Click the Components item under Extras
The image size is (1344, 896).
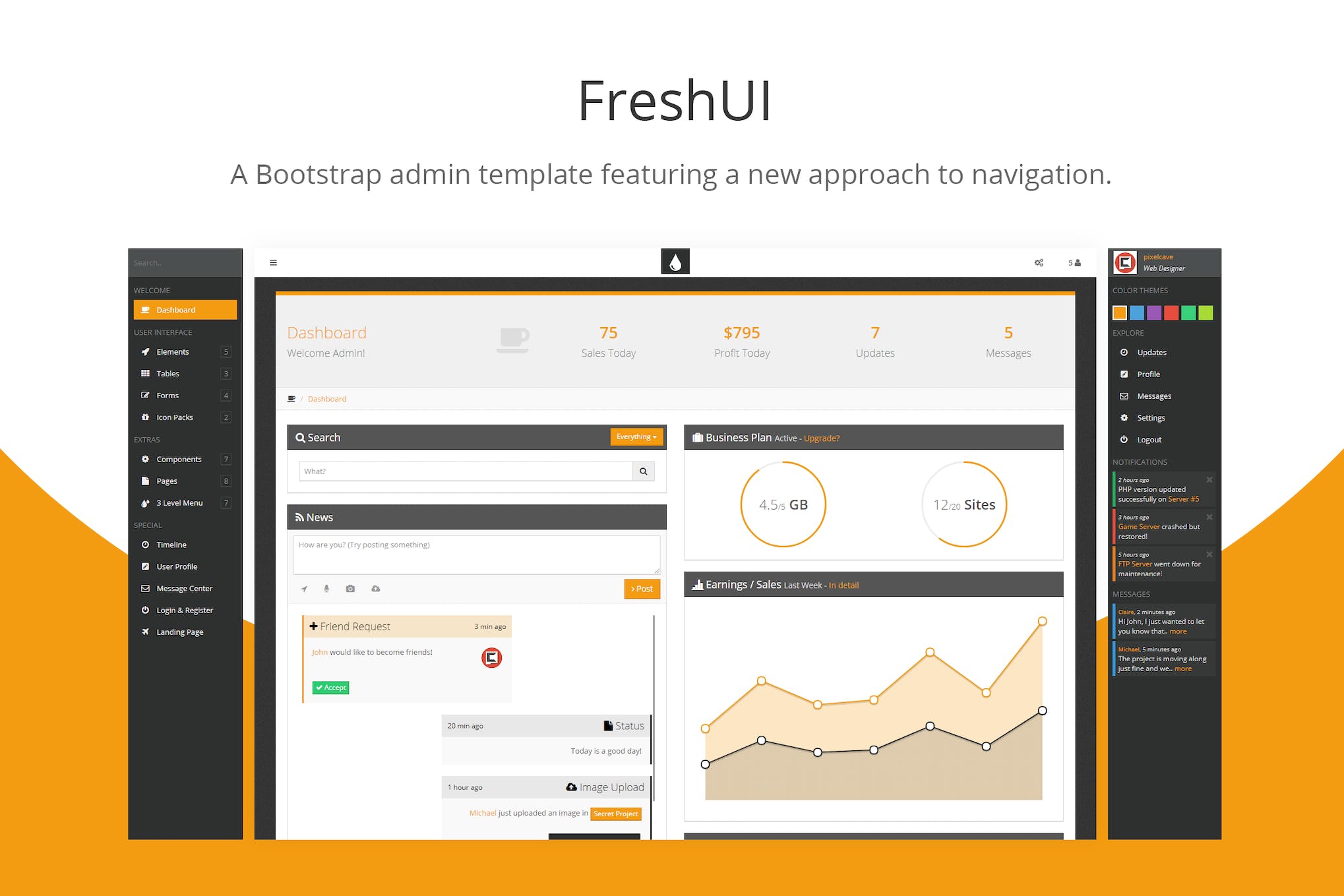click(180, 460)
